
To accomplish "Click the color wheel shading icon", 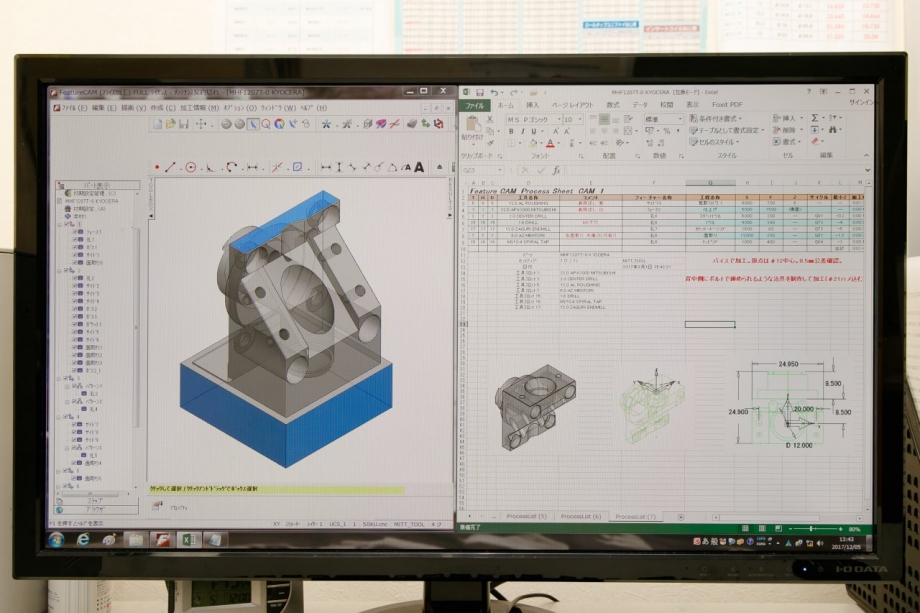I will coord(279,124).
